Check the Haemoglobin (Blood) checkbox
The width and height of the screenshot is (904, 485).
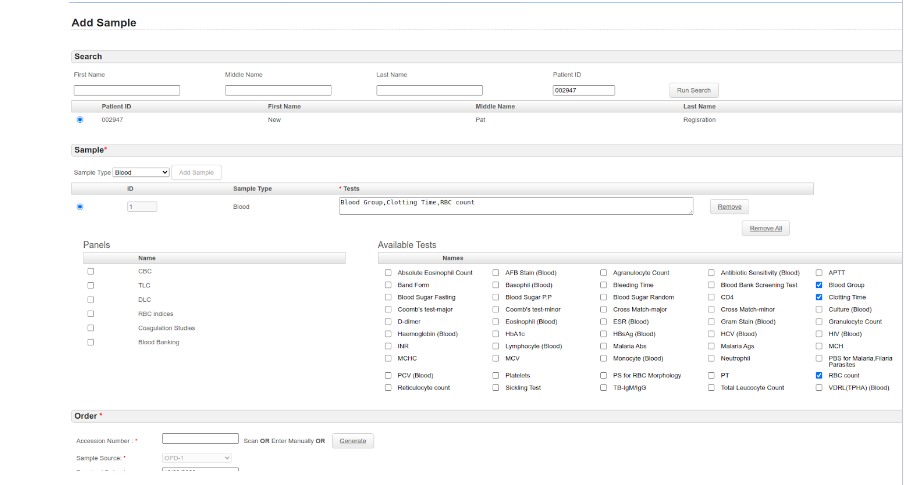[388, 334]
